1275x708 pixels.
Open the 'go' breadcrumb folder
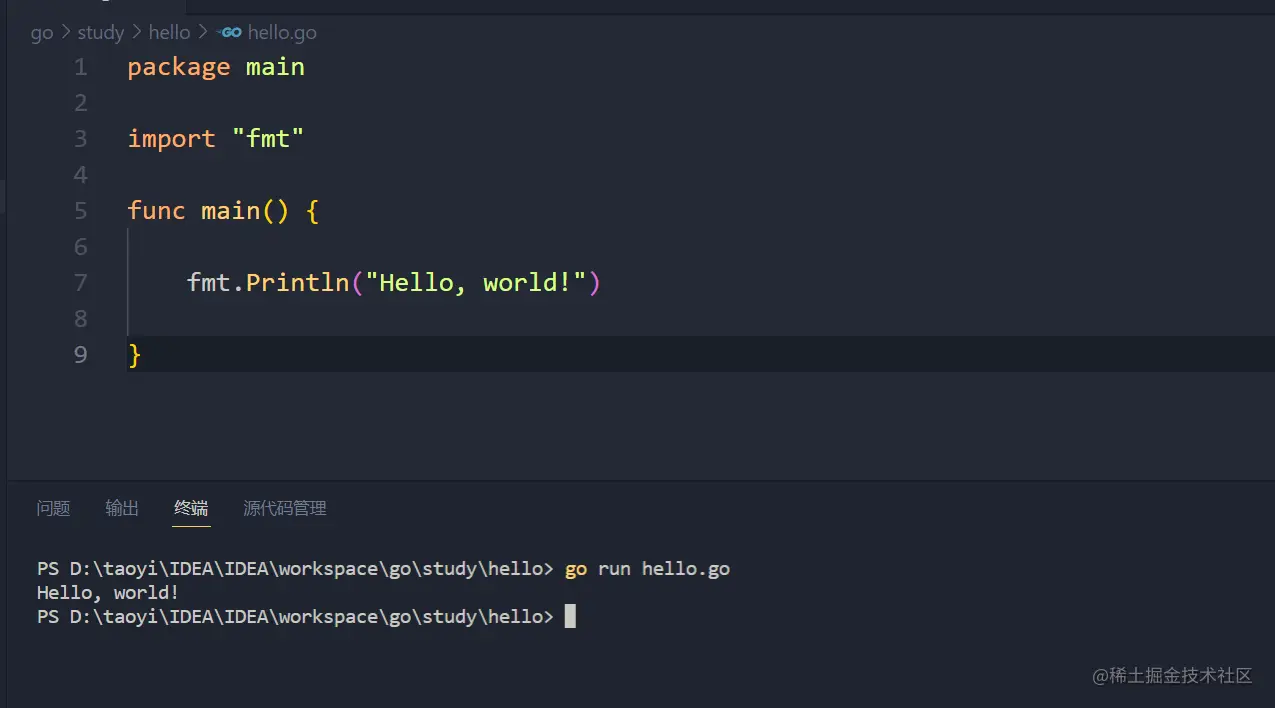tap(42, 32)
